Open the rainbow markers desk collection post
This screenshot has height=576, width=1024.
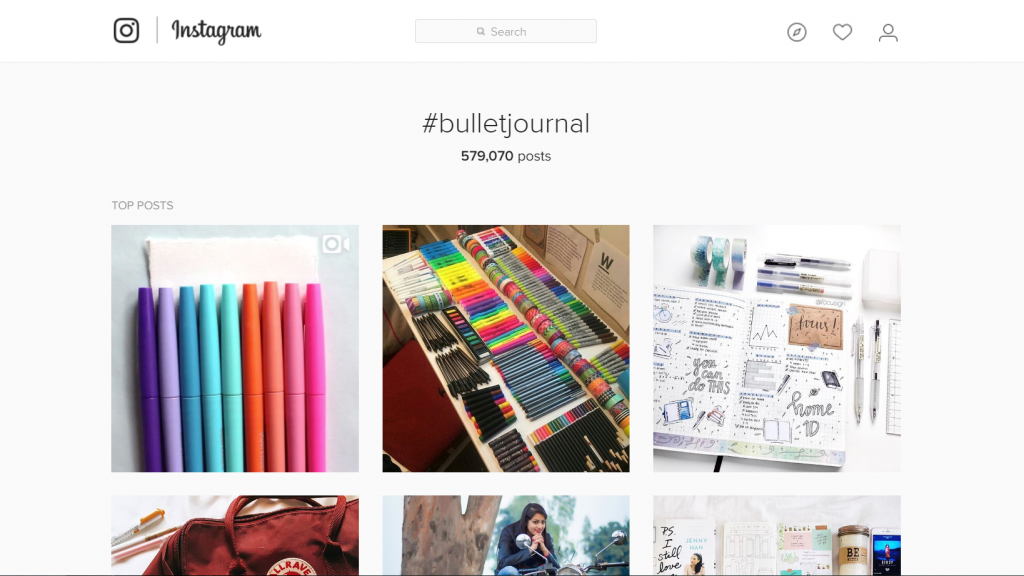(x=506, y=349)
